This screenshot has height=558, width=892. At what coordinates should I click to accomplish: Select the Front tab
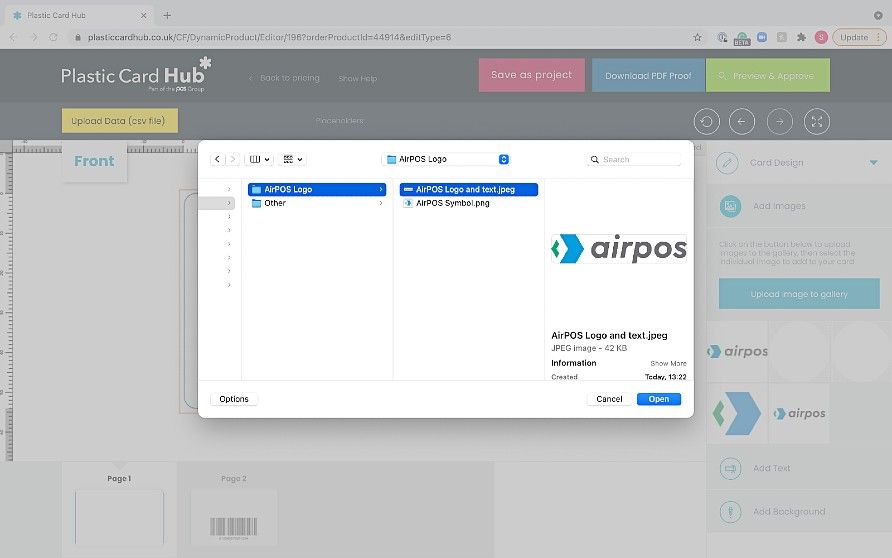click(x=94, y=161)
